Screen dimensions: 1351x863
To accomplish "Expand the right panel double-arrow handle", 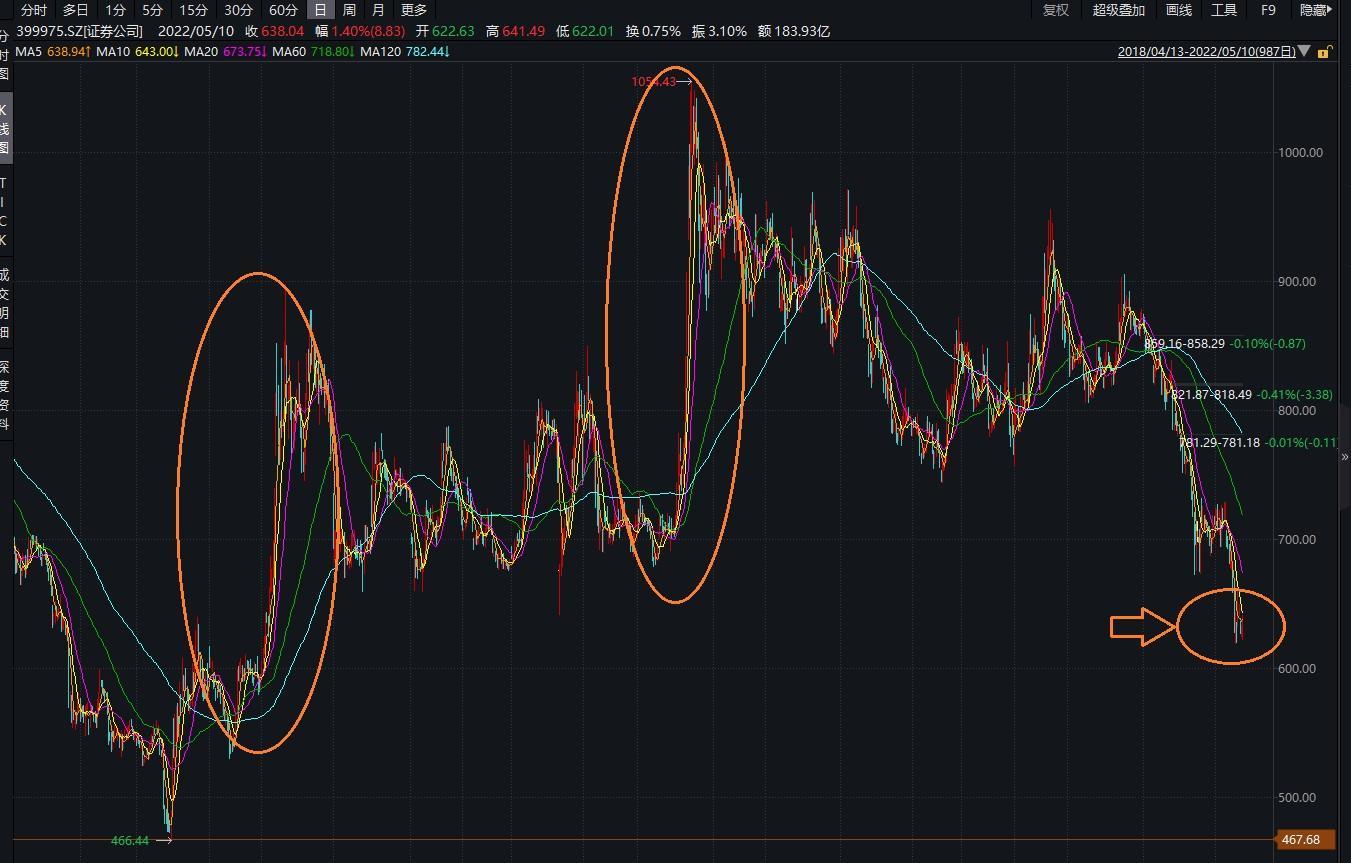I will click(1344, 456).
